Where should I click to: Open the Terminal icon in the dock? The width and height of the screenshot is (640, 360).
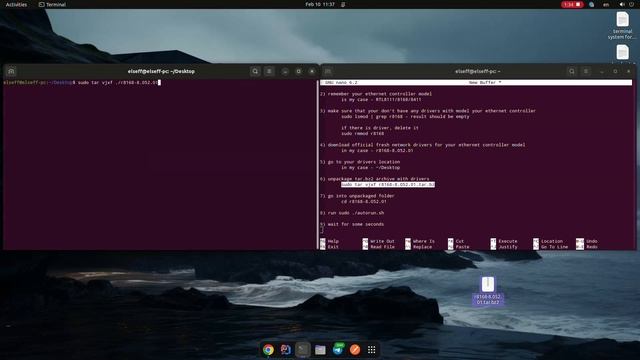point(303,349)
